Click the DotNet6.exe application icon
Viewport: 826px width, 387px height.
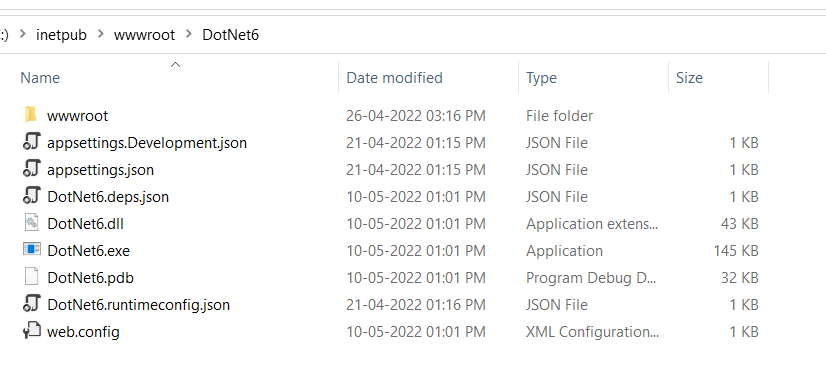tap(32, 249)
